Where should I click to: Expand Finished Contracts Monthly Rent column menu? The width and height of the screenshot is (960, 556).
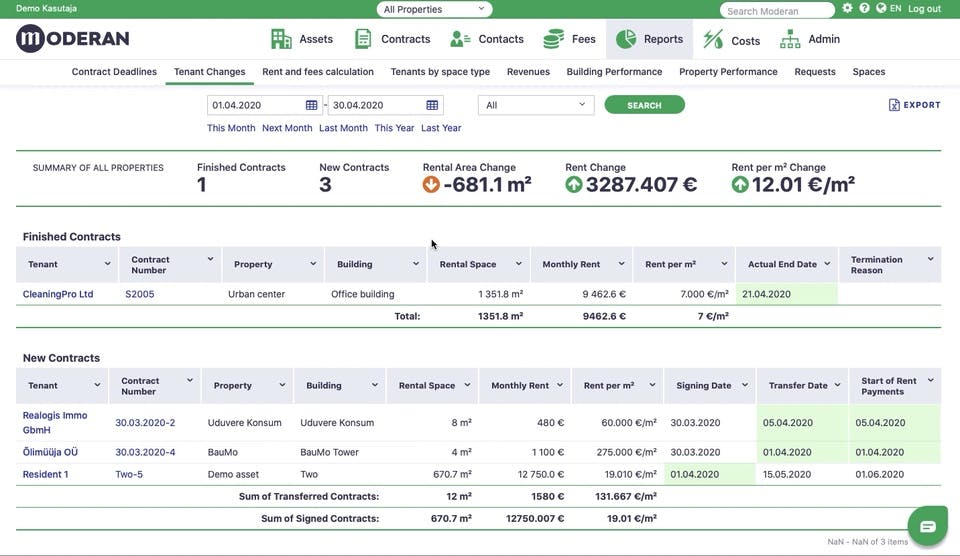[621, 264]
